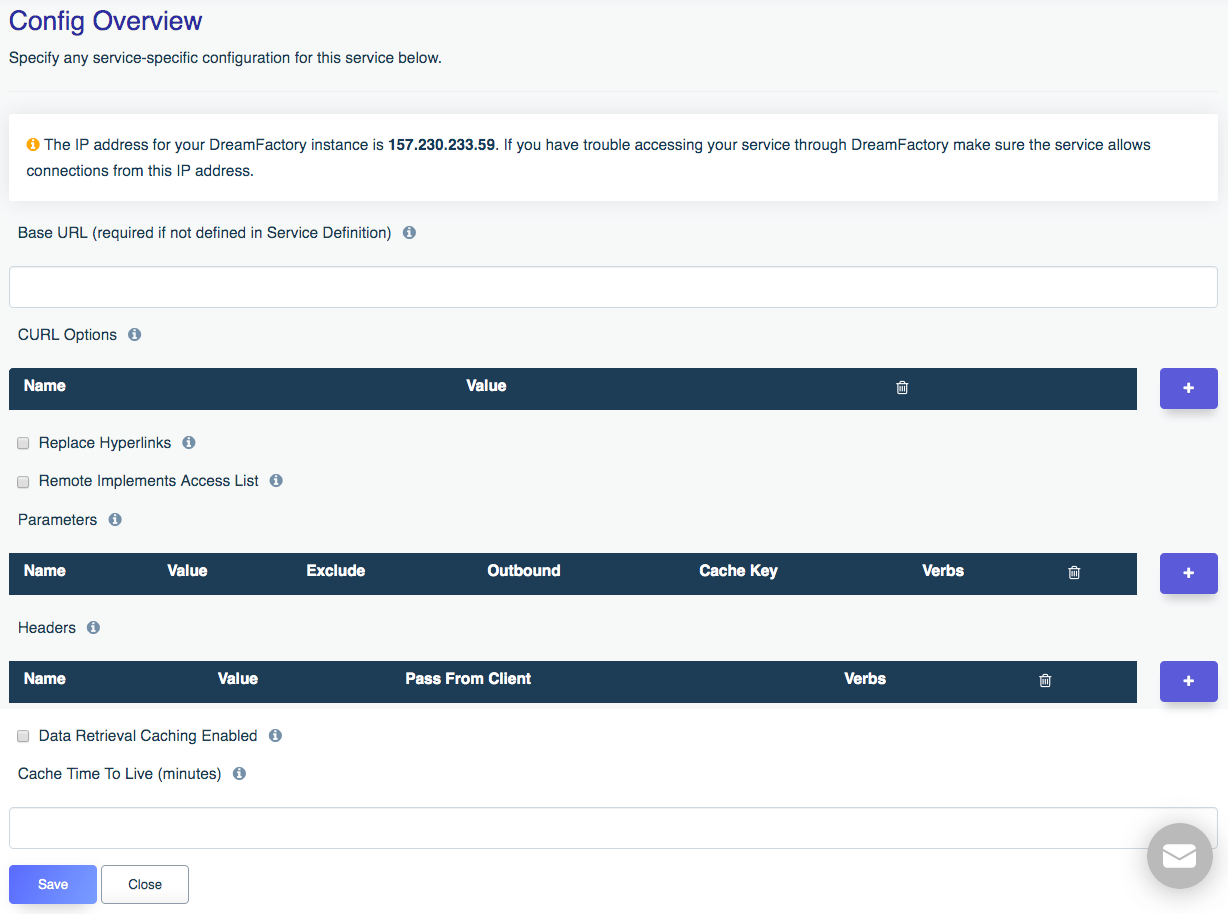The image size is (1228, 914).
Task: Check the Remote Implements Access List box
Action: 23,482
